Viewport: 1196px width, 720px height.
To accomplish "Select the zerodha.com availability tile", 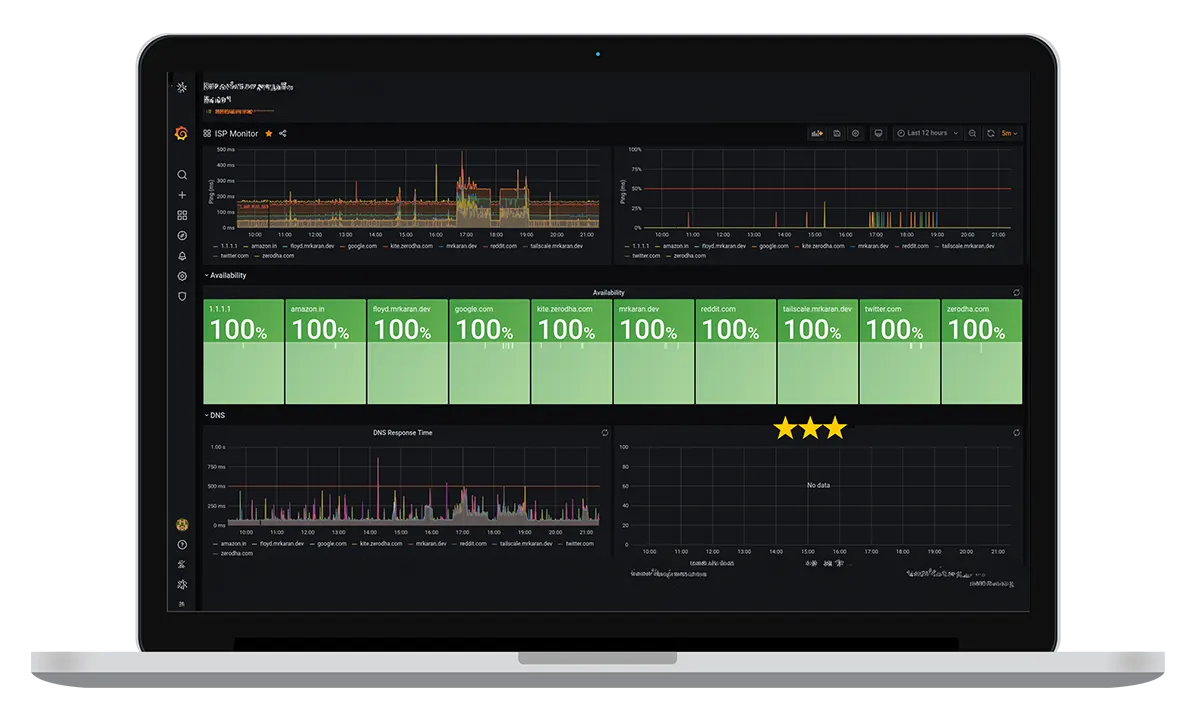I will pyautogui.click(x=982, y=352).
